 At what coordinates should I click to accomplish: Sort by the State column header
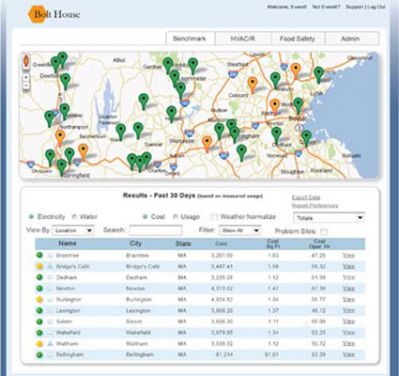(183, 244)
